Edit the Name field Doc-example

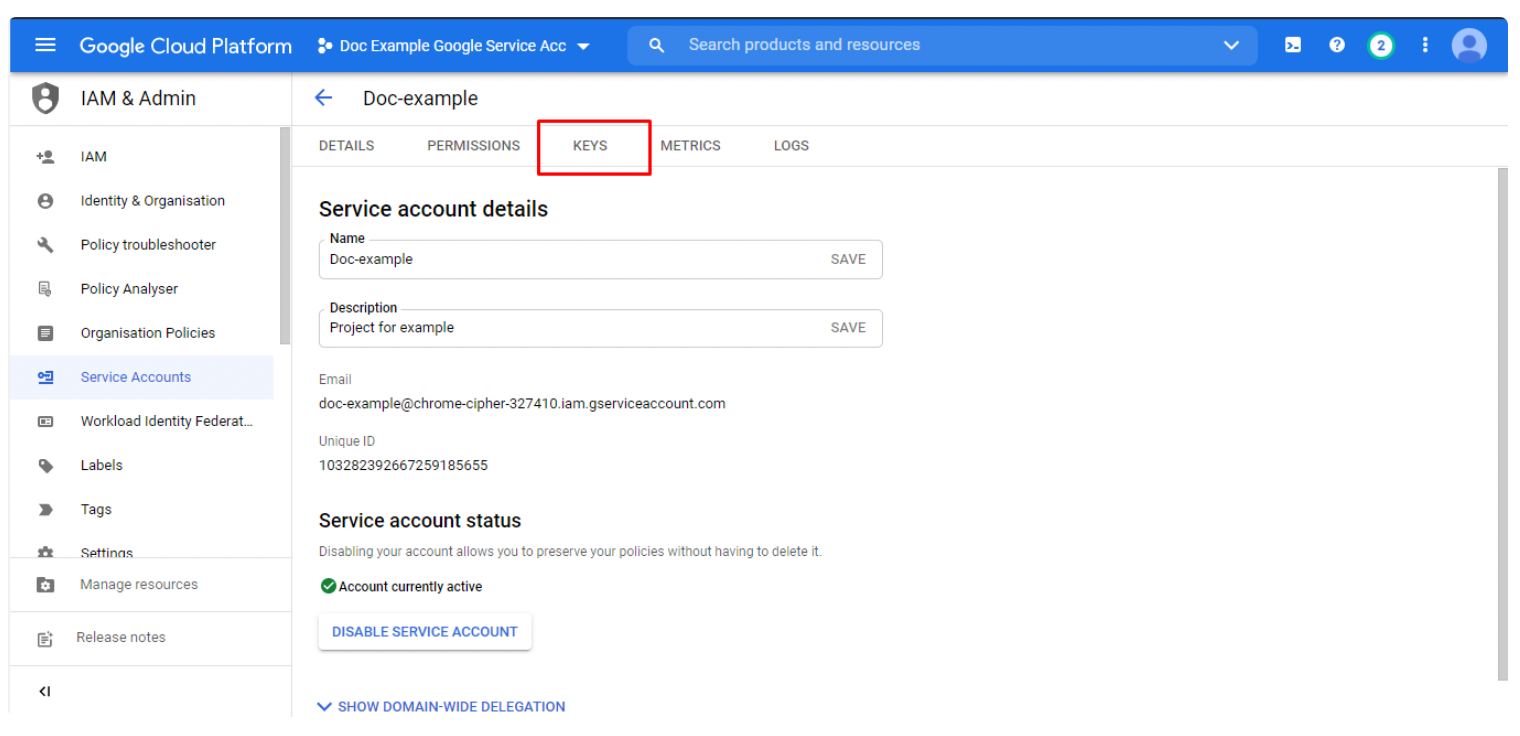[571, 259]
